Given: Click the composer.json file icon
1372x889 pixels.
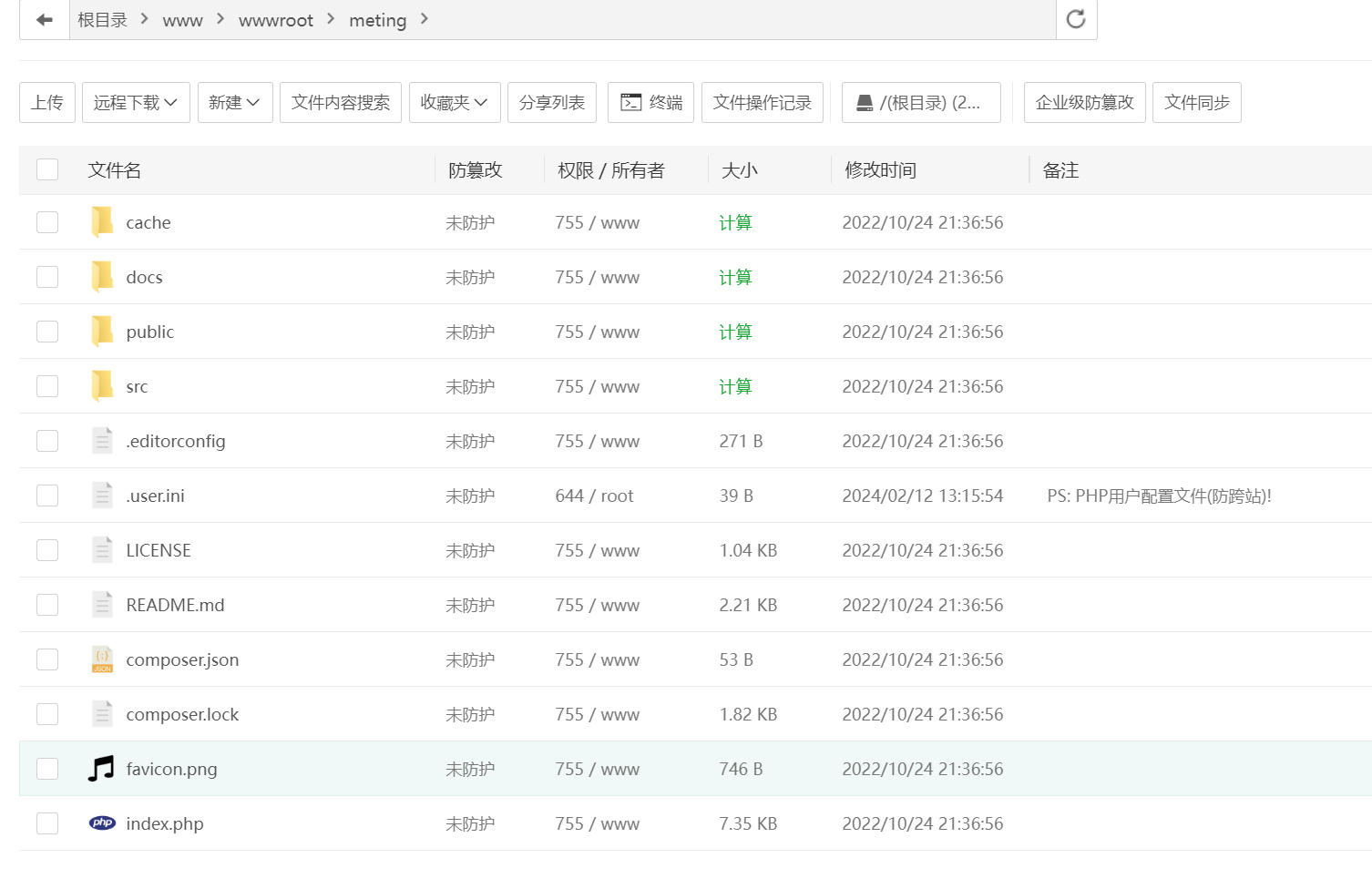Looking at the screenshot, I should coord(102,659).
